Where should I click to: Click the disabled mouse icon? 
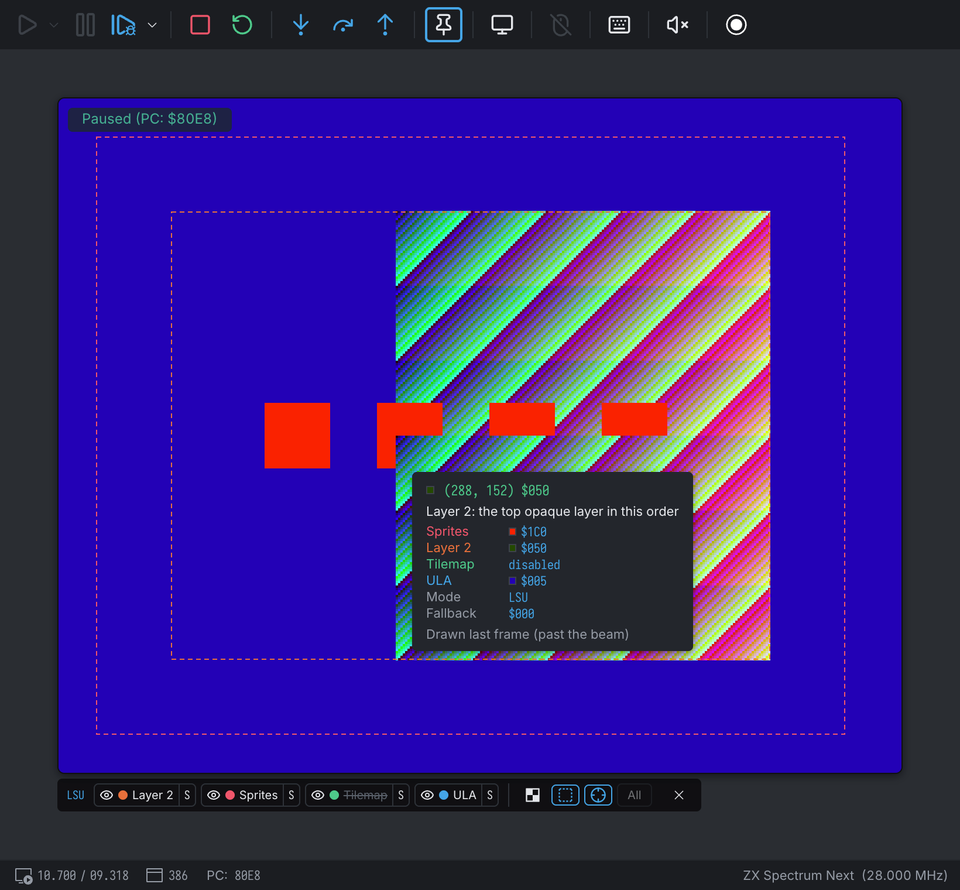(561, 25)
